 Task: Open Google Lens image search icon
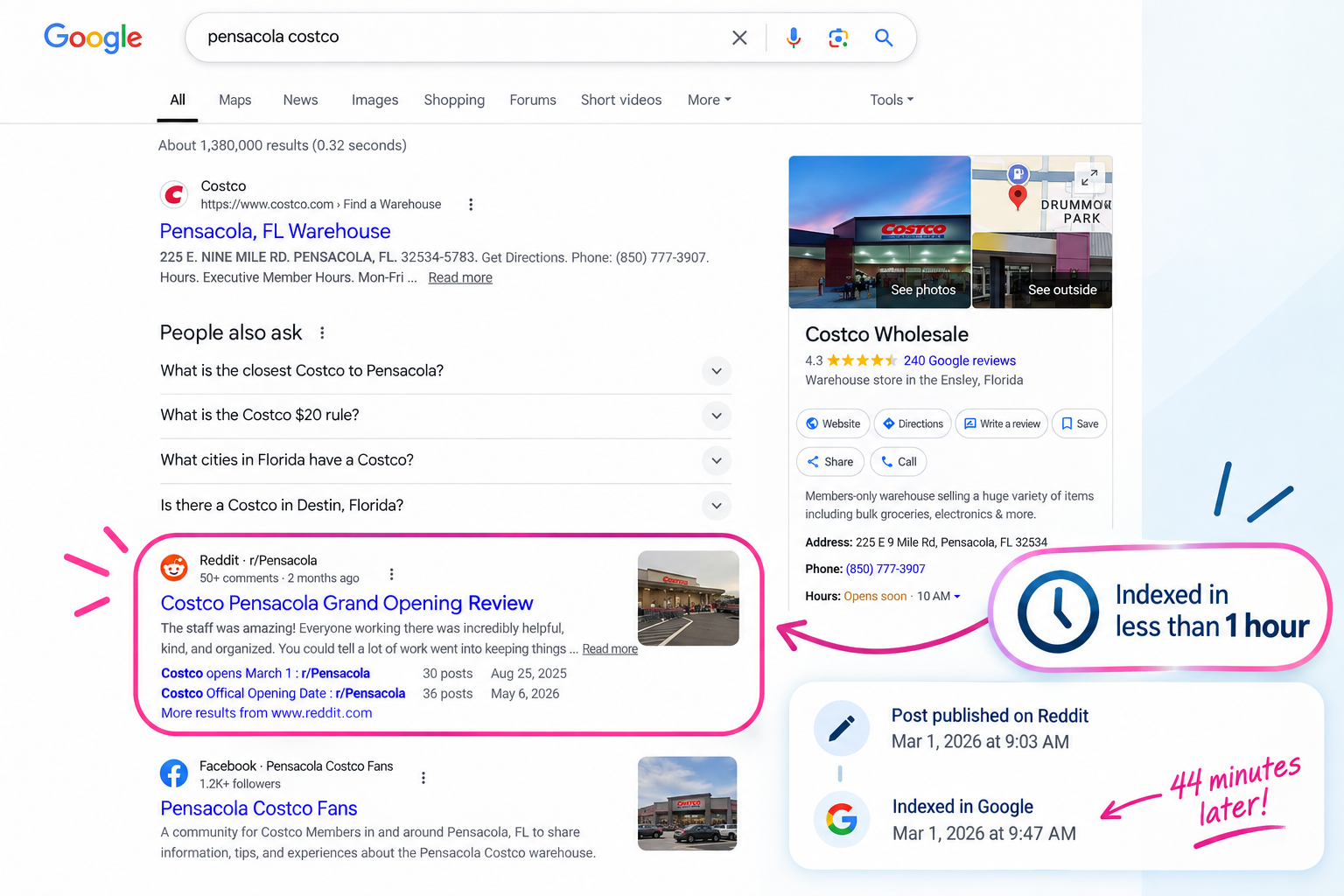(x=838, y=38)
